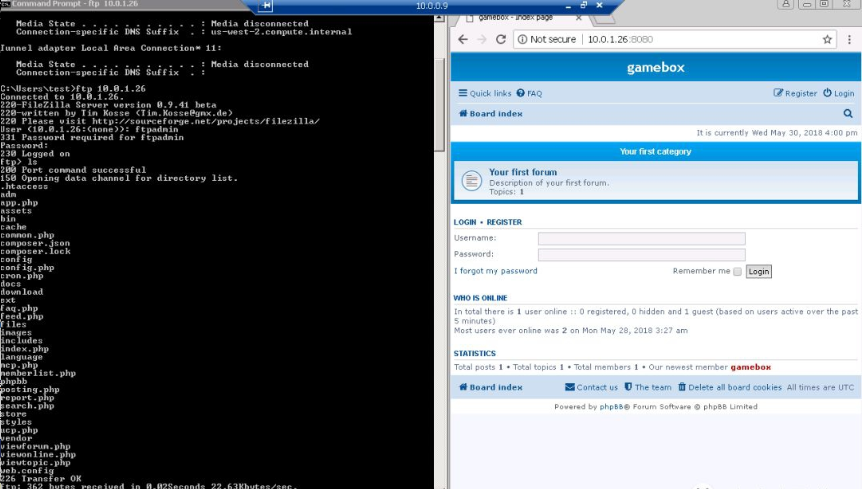Click 'index.php' in the FTP listing
Image resolution: width=862 pixels, height=489 pixels.
tap(25, 349)
